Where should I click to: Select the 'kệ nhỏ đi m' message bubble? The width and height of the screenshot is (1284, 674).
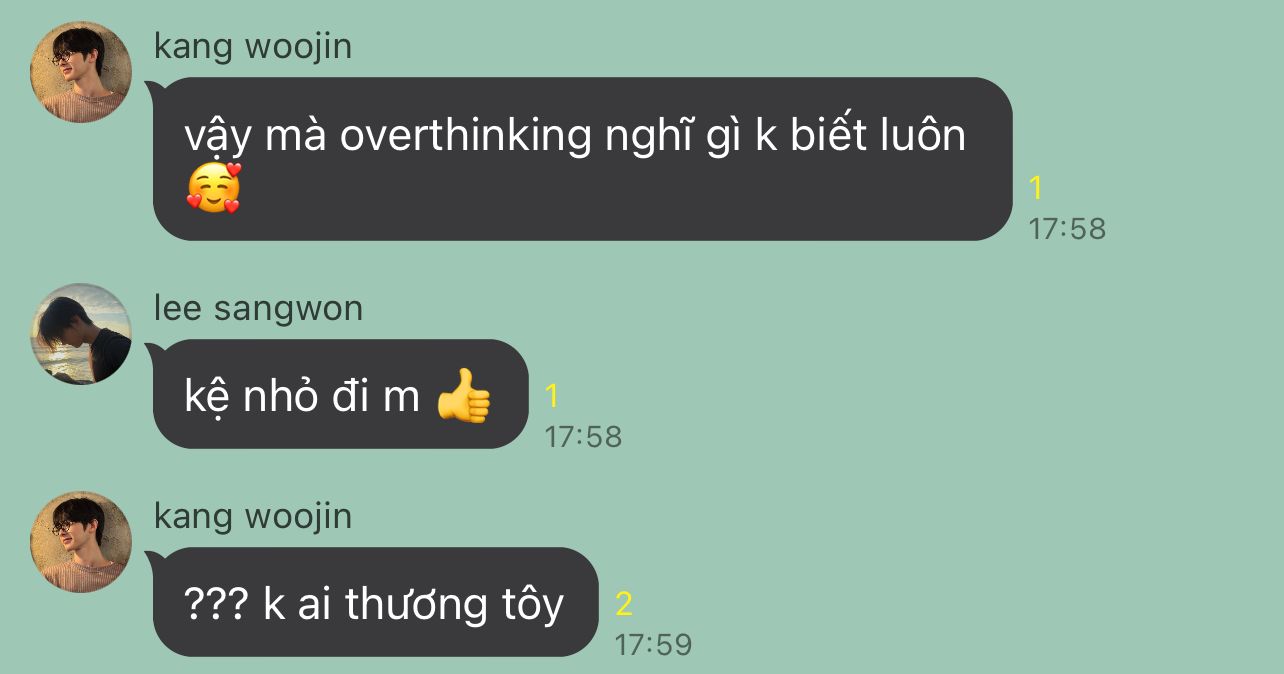[340, 394]
